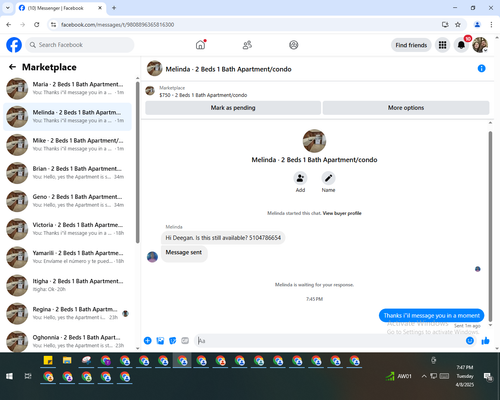View site information icon
The image size is (500, 400).
pyautogui.click(x=53, y=25)
